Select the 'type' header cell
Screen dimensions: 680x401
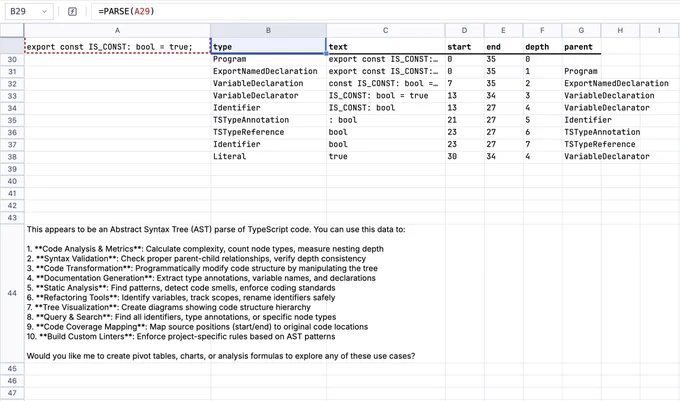[268, 46]
